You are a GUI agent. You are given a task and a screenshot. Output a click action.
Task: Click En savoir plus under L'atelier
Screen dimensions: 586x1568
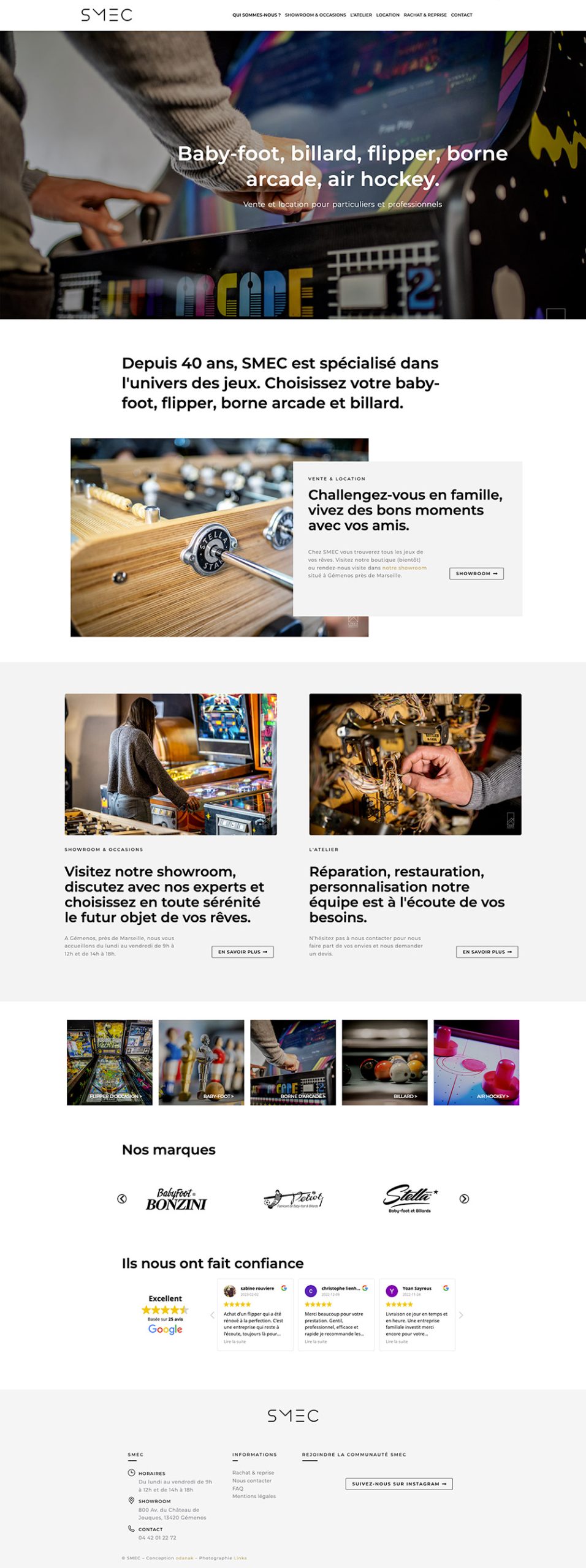point(487,952)
